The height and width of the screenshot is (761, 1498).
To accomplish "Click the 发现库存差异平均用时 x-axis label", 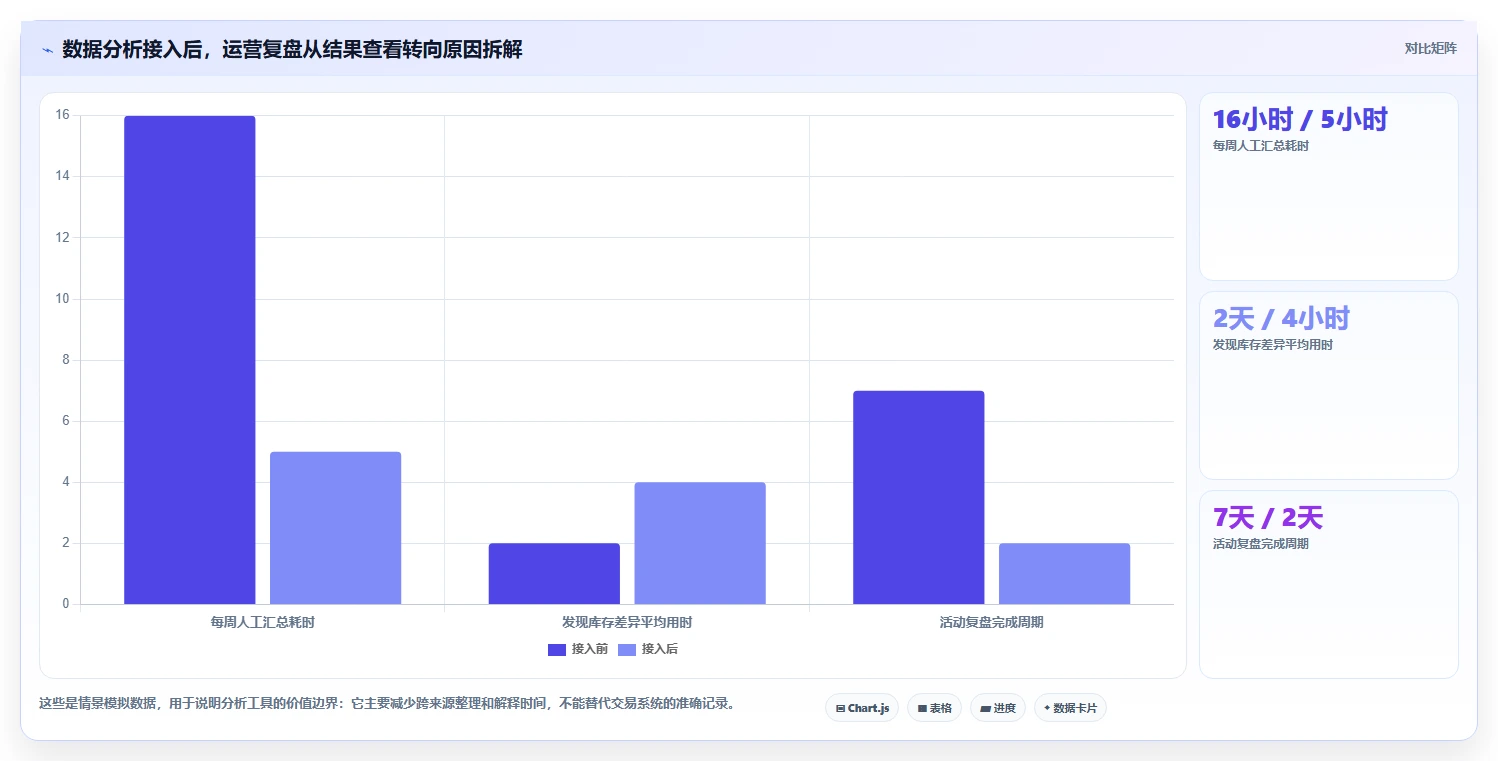I will 627,622.
